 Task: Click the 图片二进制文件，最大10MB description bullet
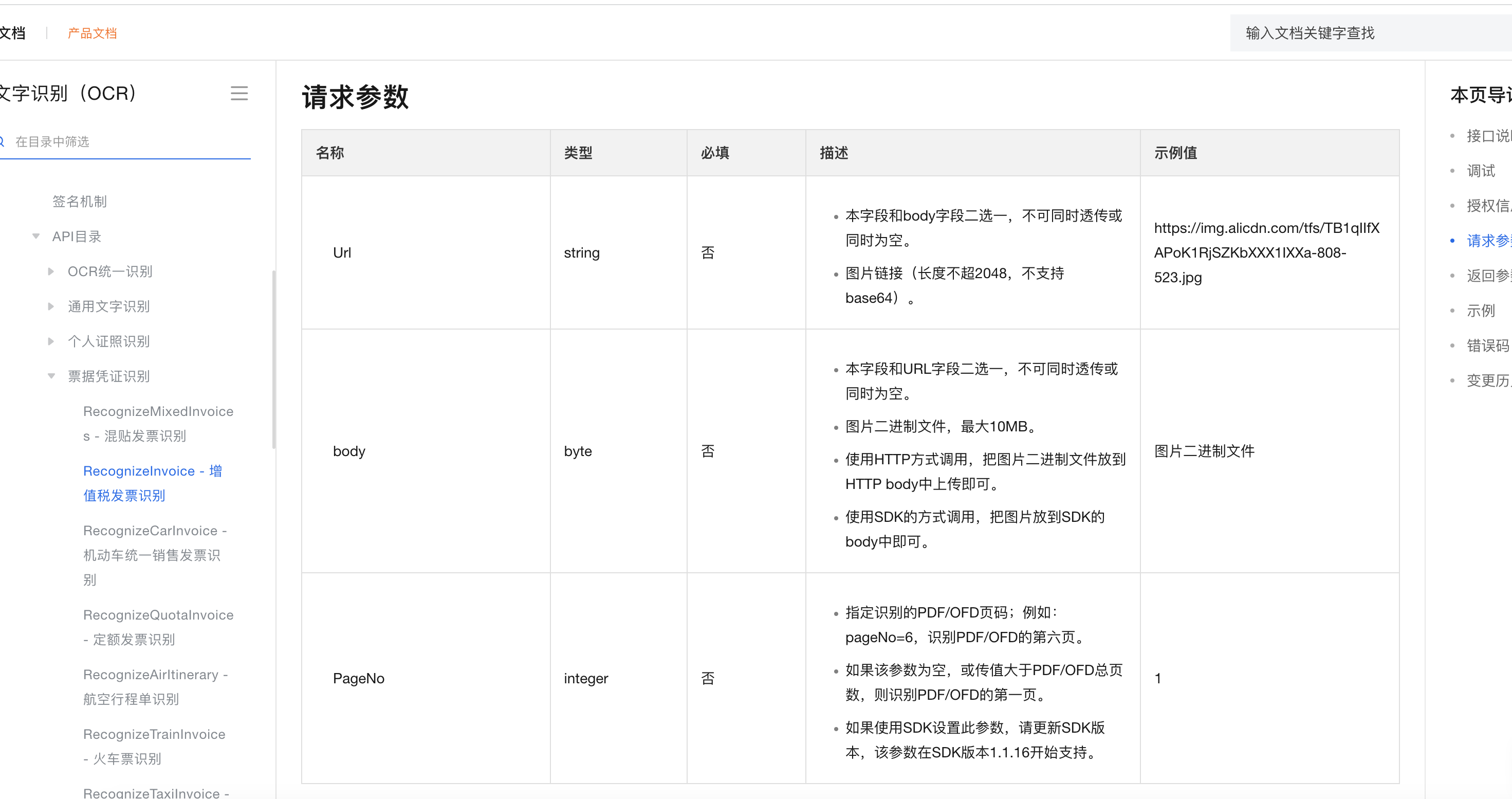(941, 427)
